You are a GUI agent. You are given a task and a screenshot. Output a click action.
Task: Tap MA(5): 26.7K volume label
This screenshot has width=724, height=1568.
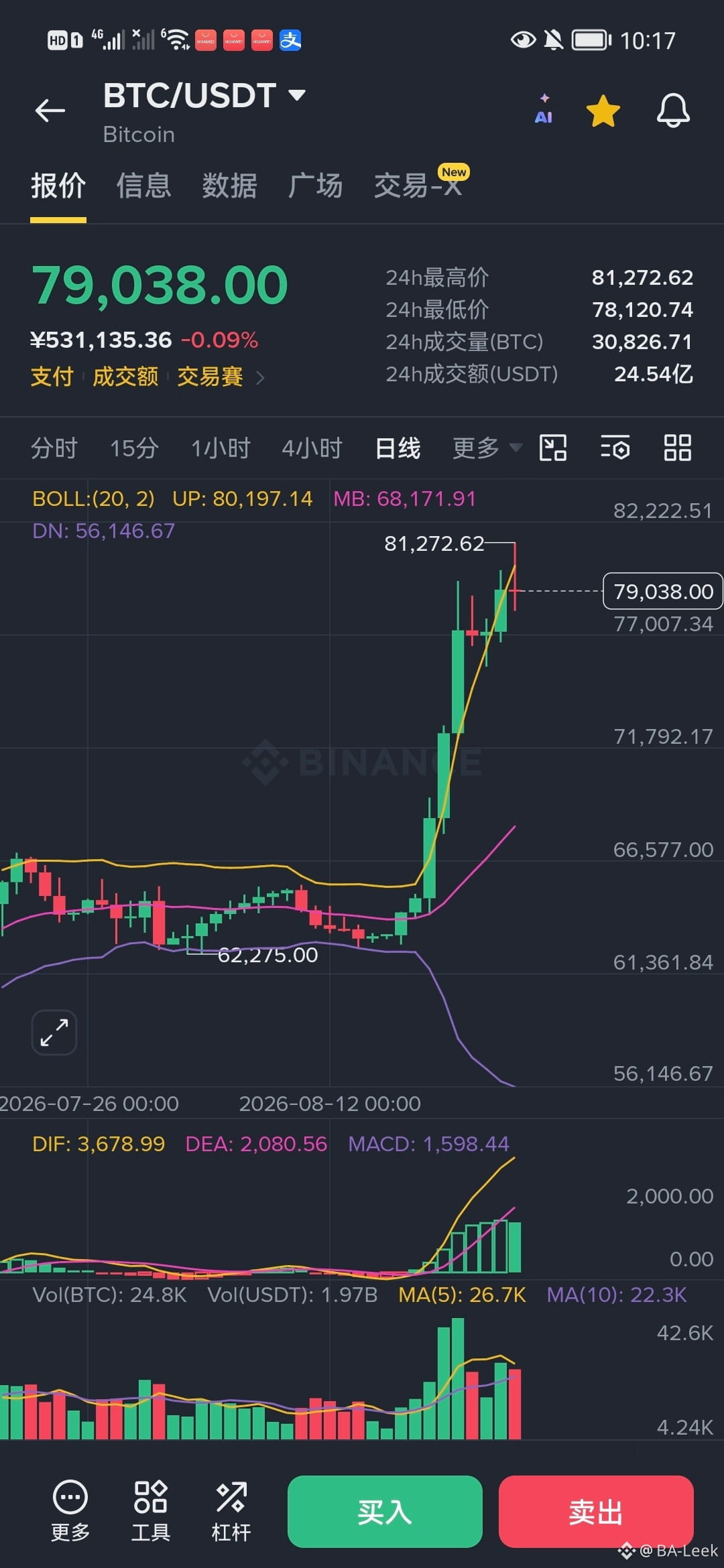pyautogui.click(x=462, y=1295)
